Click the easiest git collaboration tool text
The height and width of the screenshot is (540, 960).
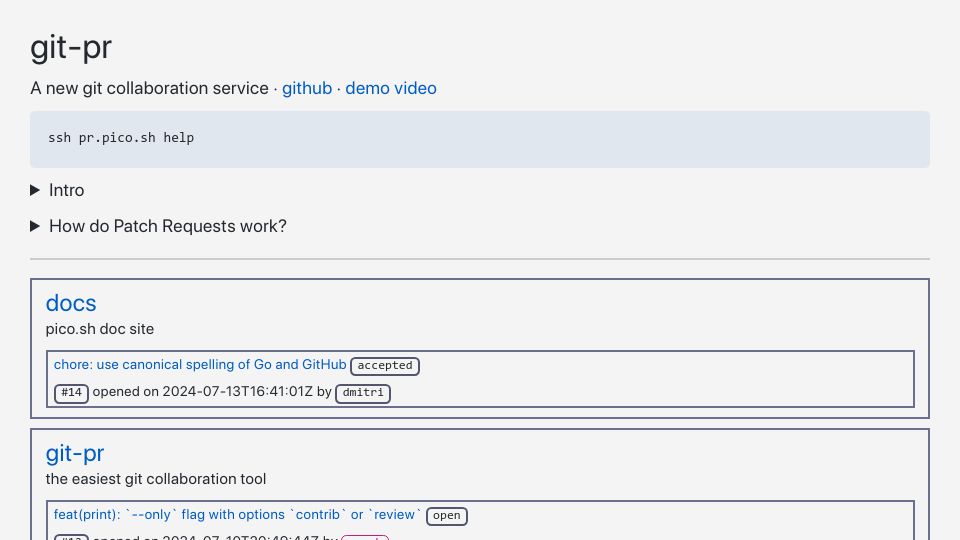[x=156, y=479]
